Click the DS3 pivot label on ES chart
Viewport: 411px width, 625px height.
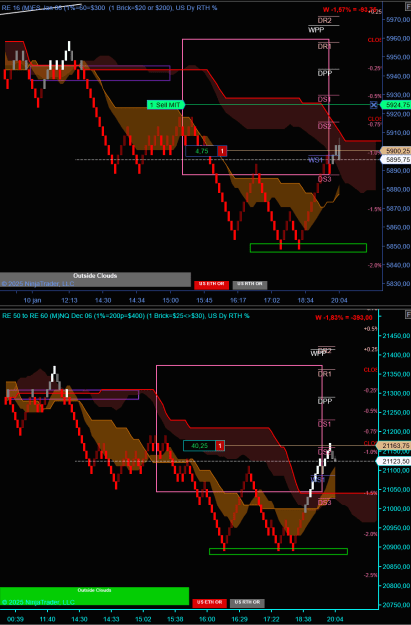click(324, 179)
